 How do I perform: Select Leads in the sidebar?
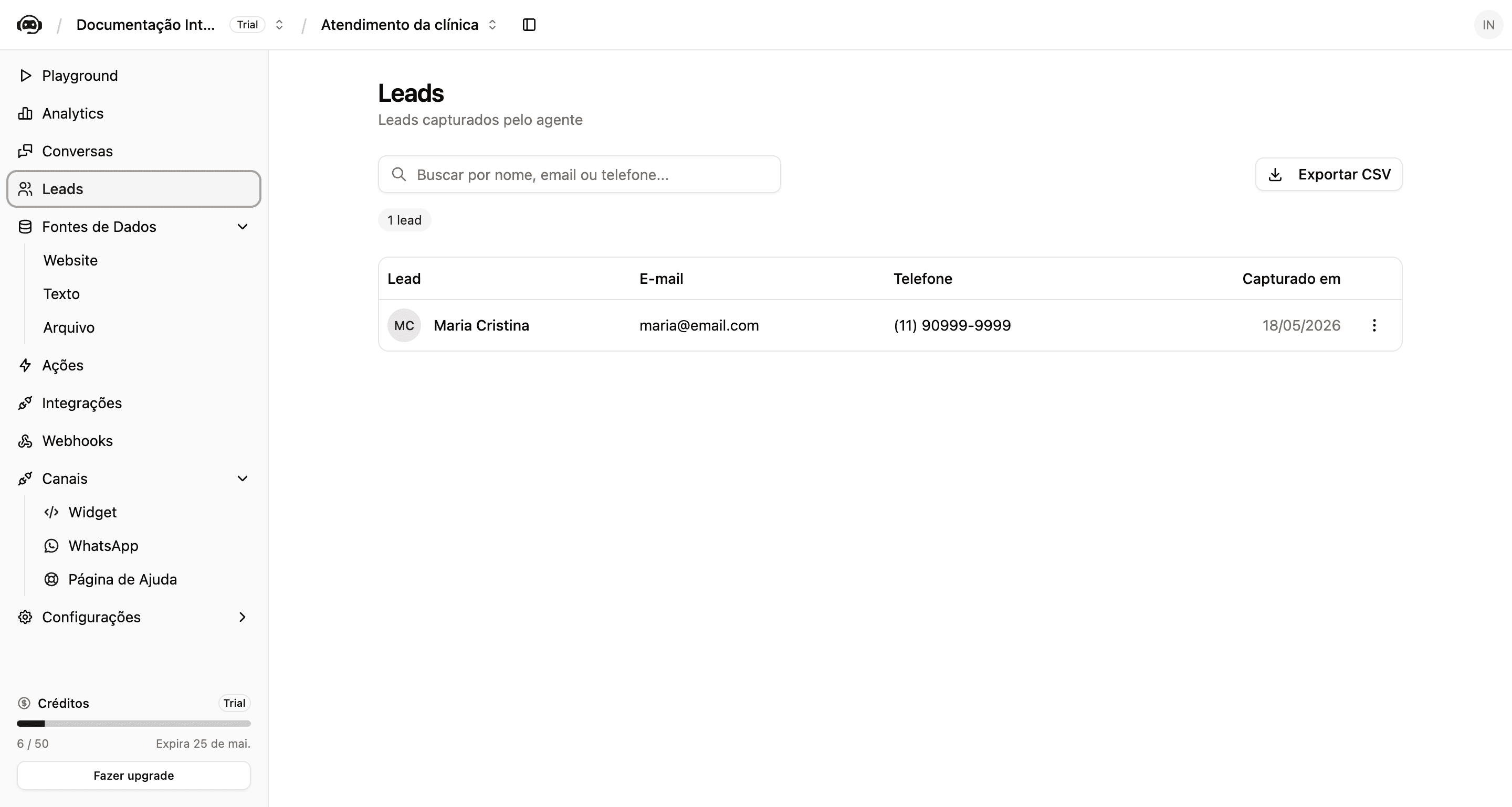pyautogui.click(x=134, y=189)
